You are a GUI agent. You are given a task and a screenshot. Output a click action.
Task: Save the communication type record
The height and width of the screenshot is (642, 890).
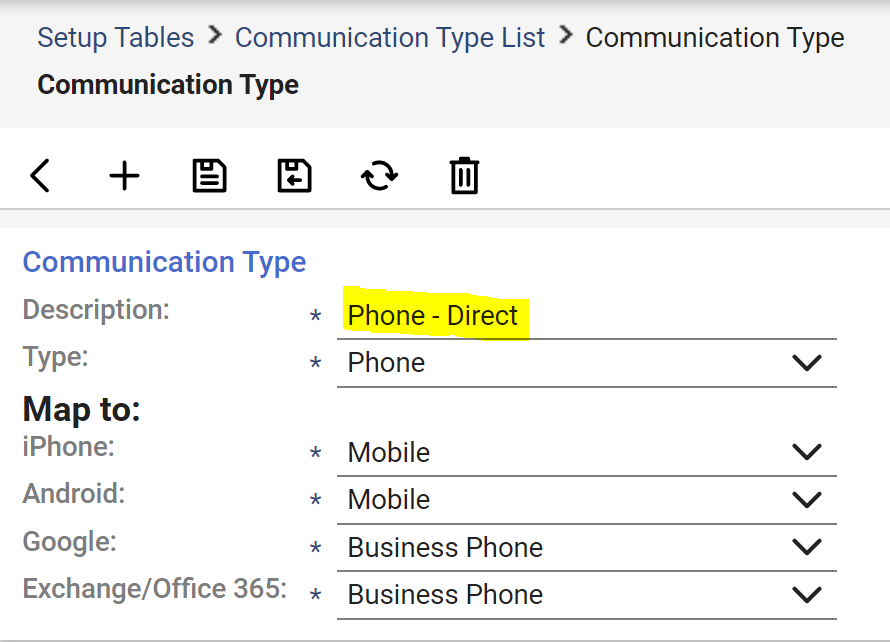click(209, 175)
